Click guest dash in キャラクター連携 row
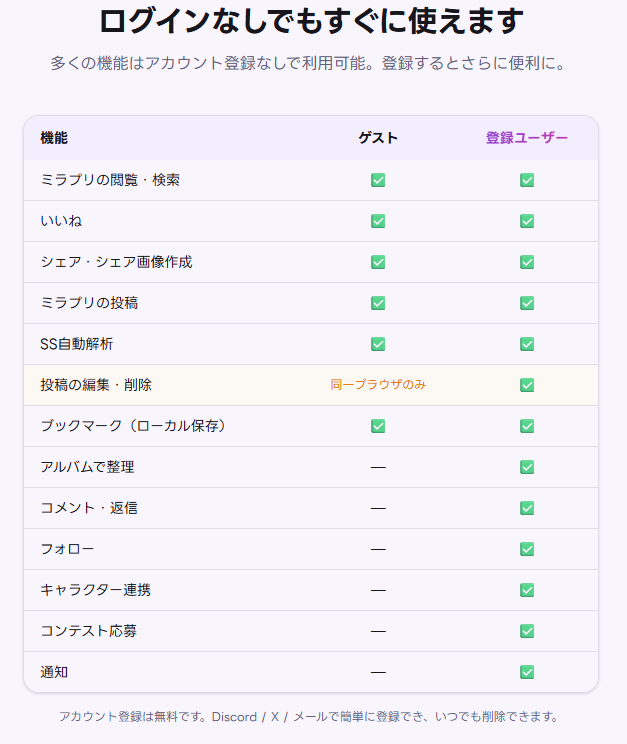The height and width of the screenshot is (744, 627). pos(378,590)
